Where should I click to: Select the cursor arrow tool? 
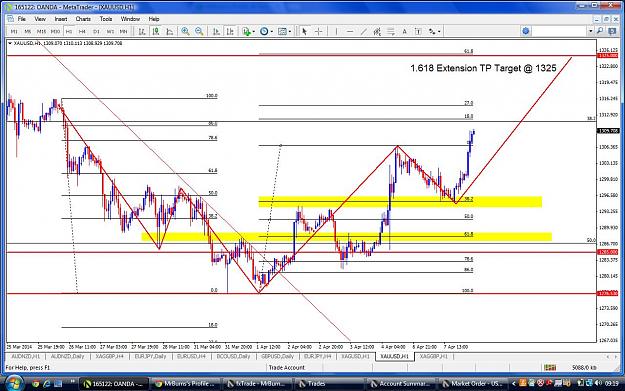point(305,31)
